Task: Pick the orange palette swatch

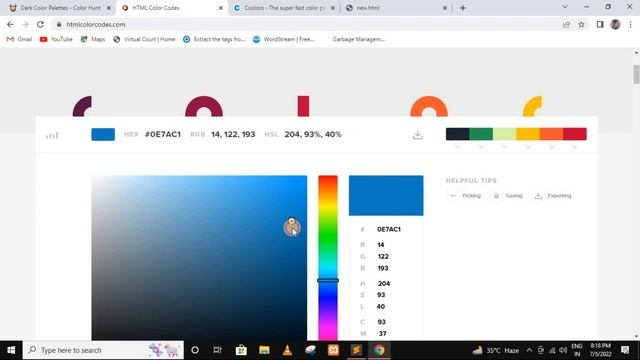Action: [551, 134]
